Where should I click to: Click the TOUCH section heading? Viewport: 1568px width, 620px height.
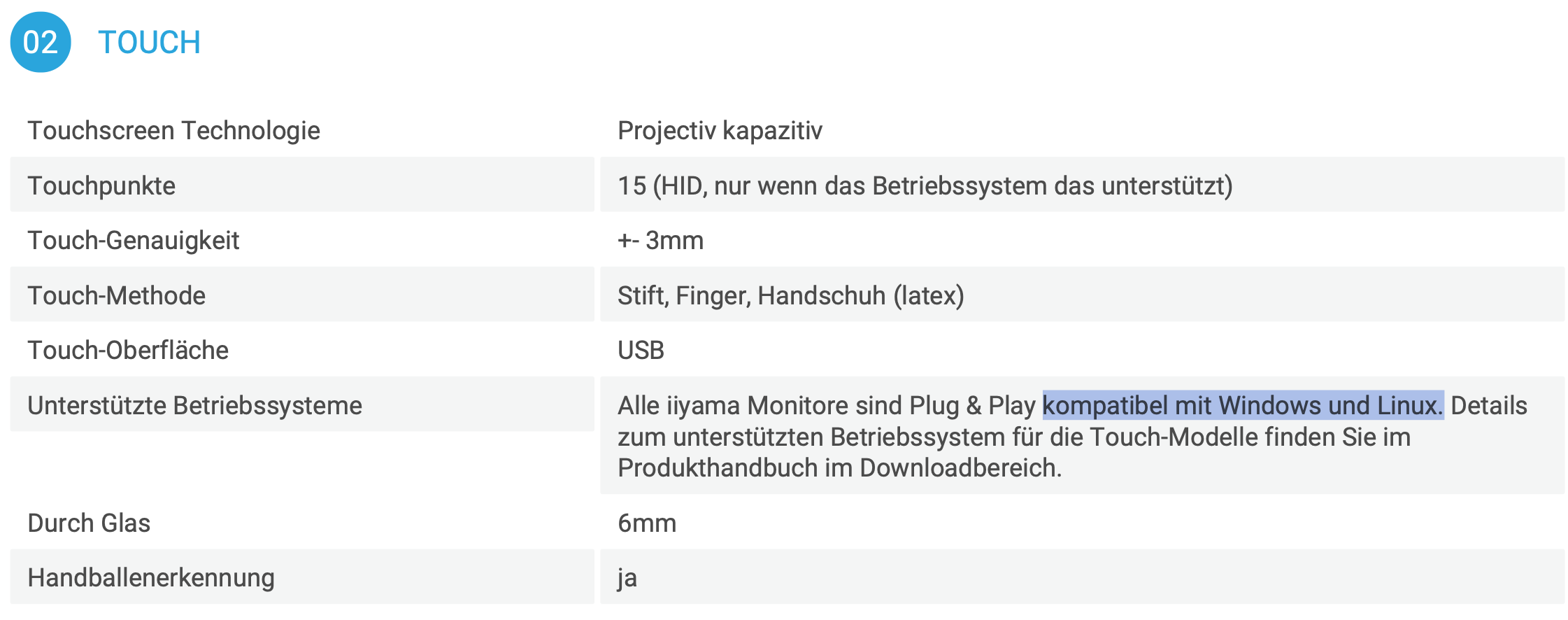(x=149, y=43)
